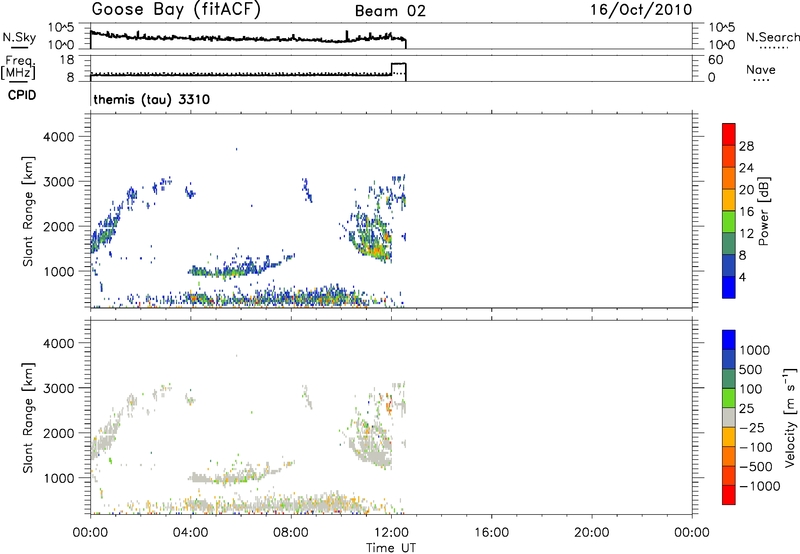Click the 'Slant Range [km]' label of power panel
The width and height of the screenshot is (800, 554).
point(28,211)
